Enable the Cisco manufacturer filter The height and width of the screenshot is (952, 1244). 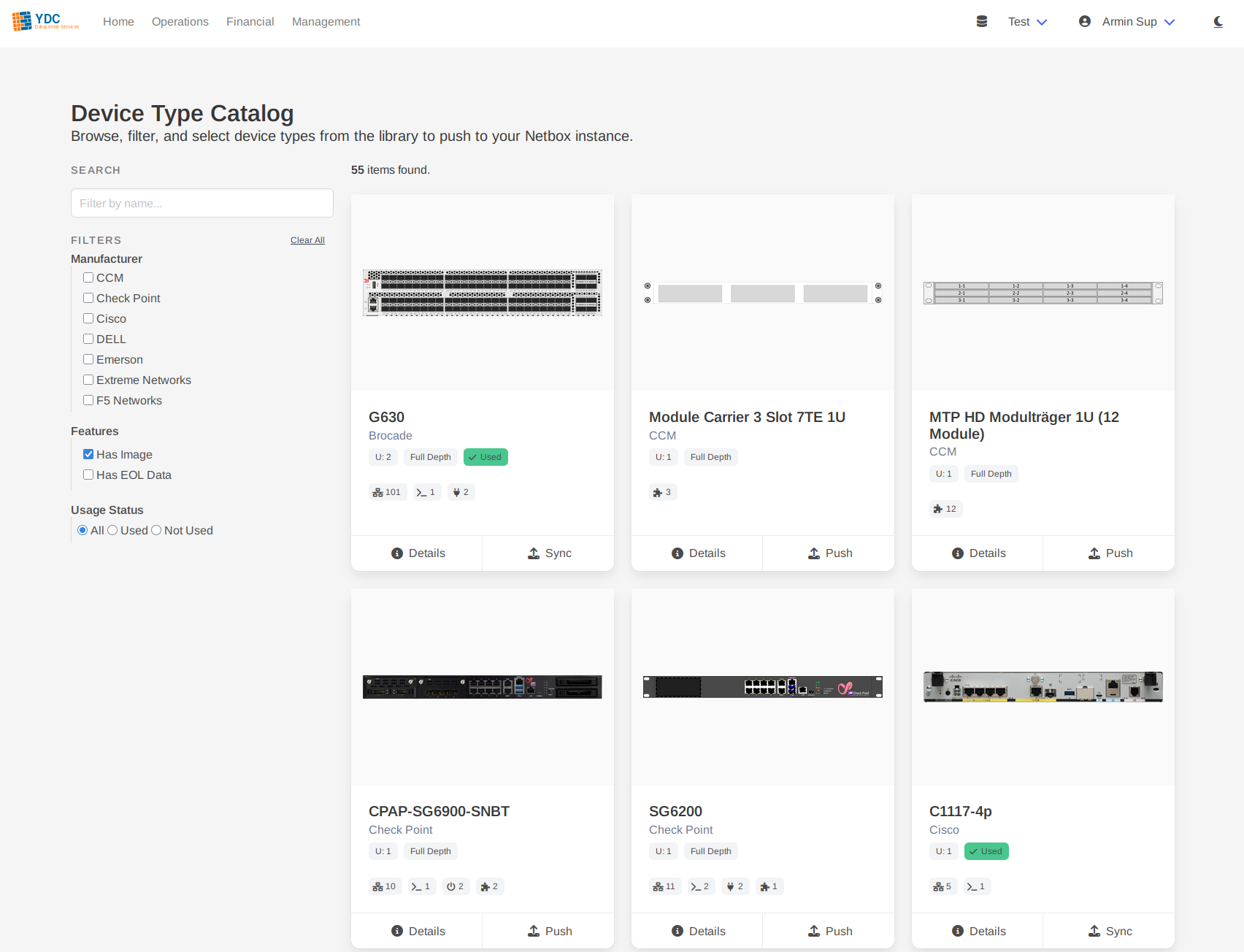[88, 318]
